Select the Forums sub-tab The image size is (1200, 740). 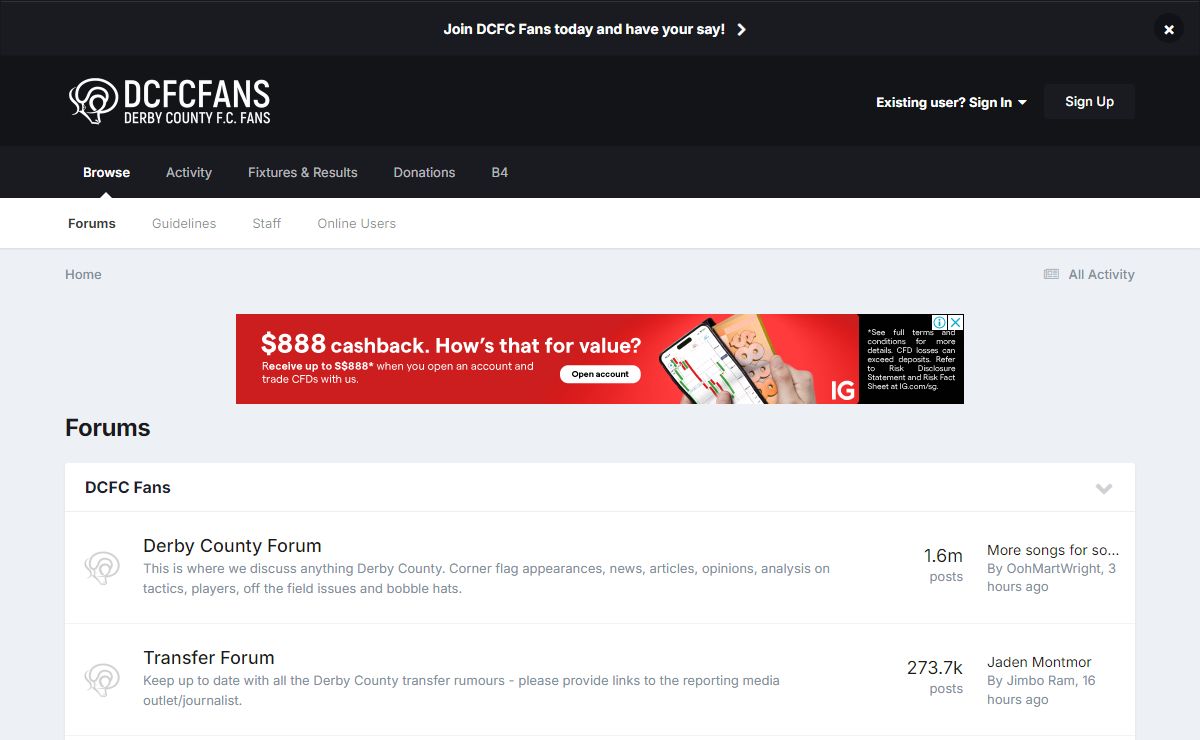pos(92,223)
